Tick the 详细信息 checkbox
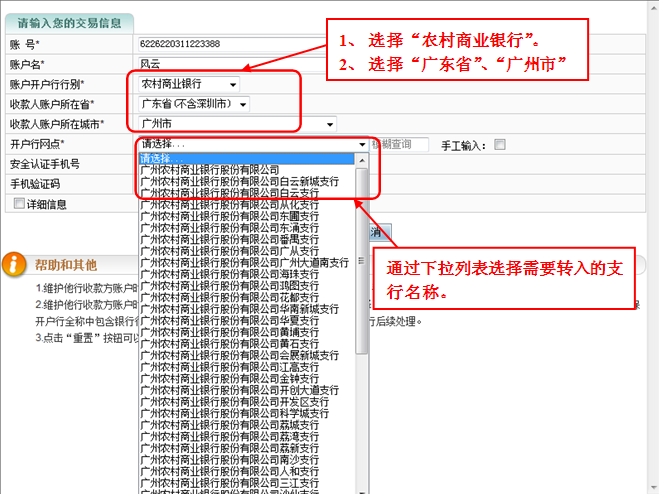This screenshot has height=494, width=659. (x=19, y=203)
